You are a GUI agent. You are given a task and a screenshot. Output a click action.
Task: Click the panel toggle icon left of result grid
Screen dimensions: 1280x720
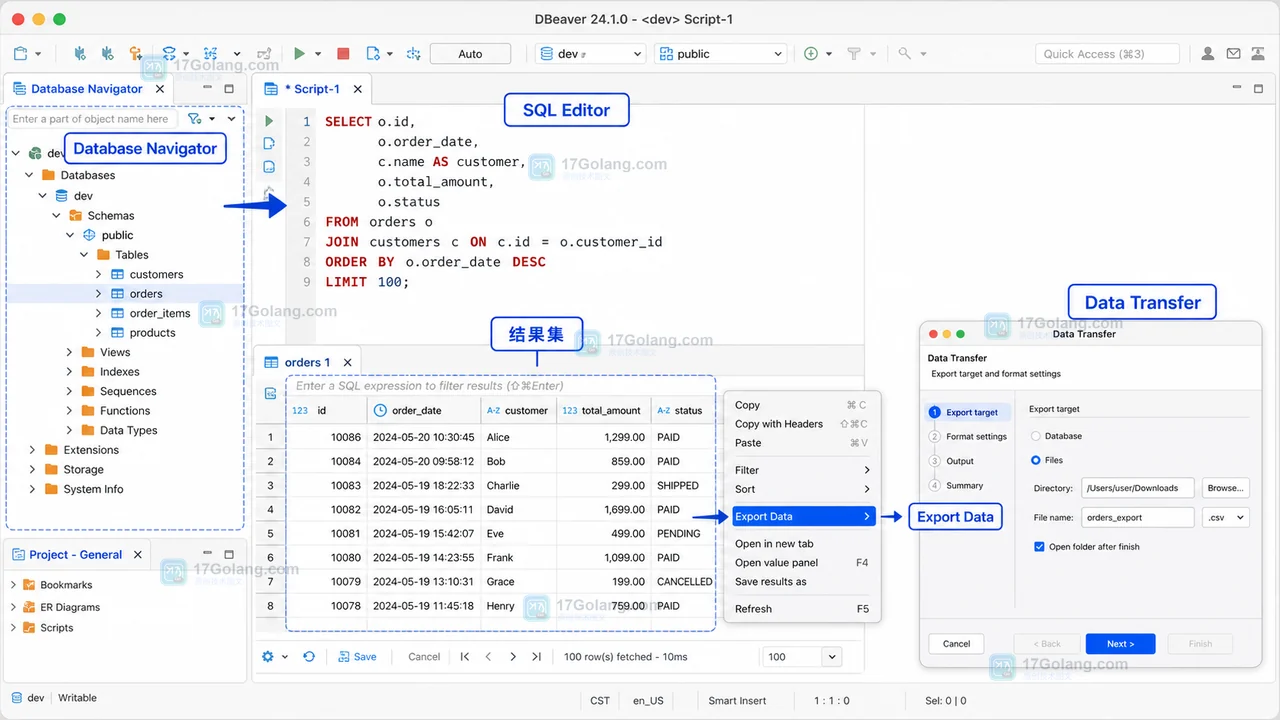tap(270, 394)
